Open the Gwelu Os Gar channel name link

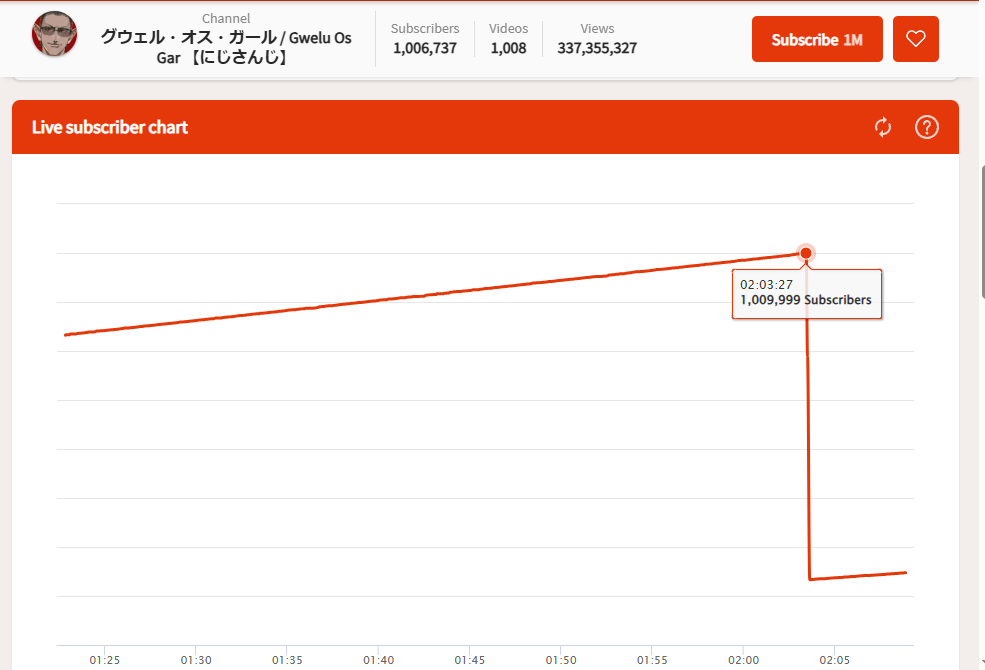(226, 47)
